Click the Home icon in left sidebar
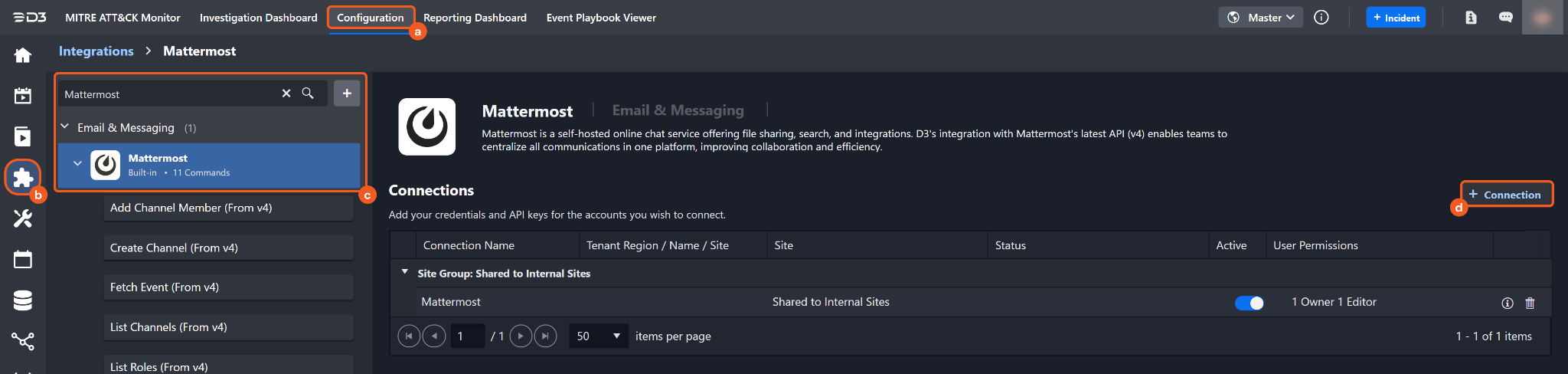This screenshot has height=374, width=1568. pyautogui.click(x=23, y=55)
